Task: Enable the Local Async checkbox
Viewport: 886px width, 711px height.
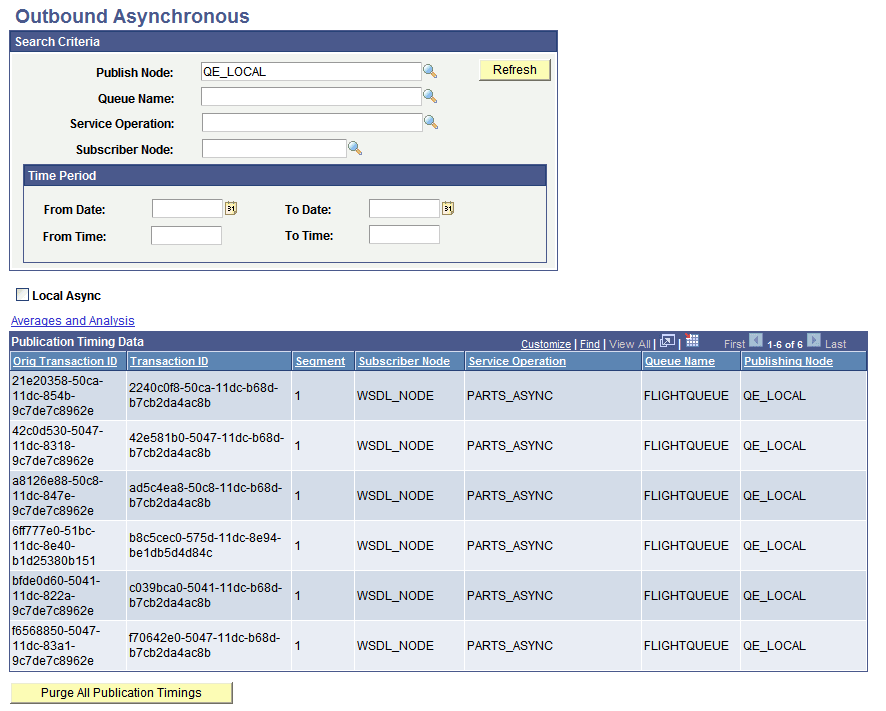Action: pyautogui.click(x=22, y=295)
